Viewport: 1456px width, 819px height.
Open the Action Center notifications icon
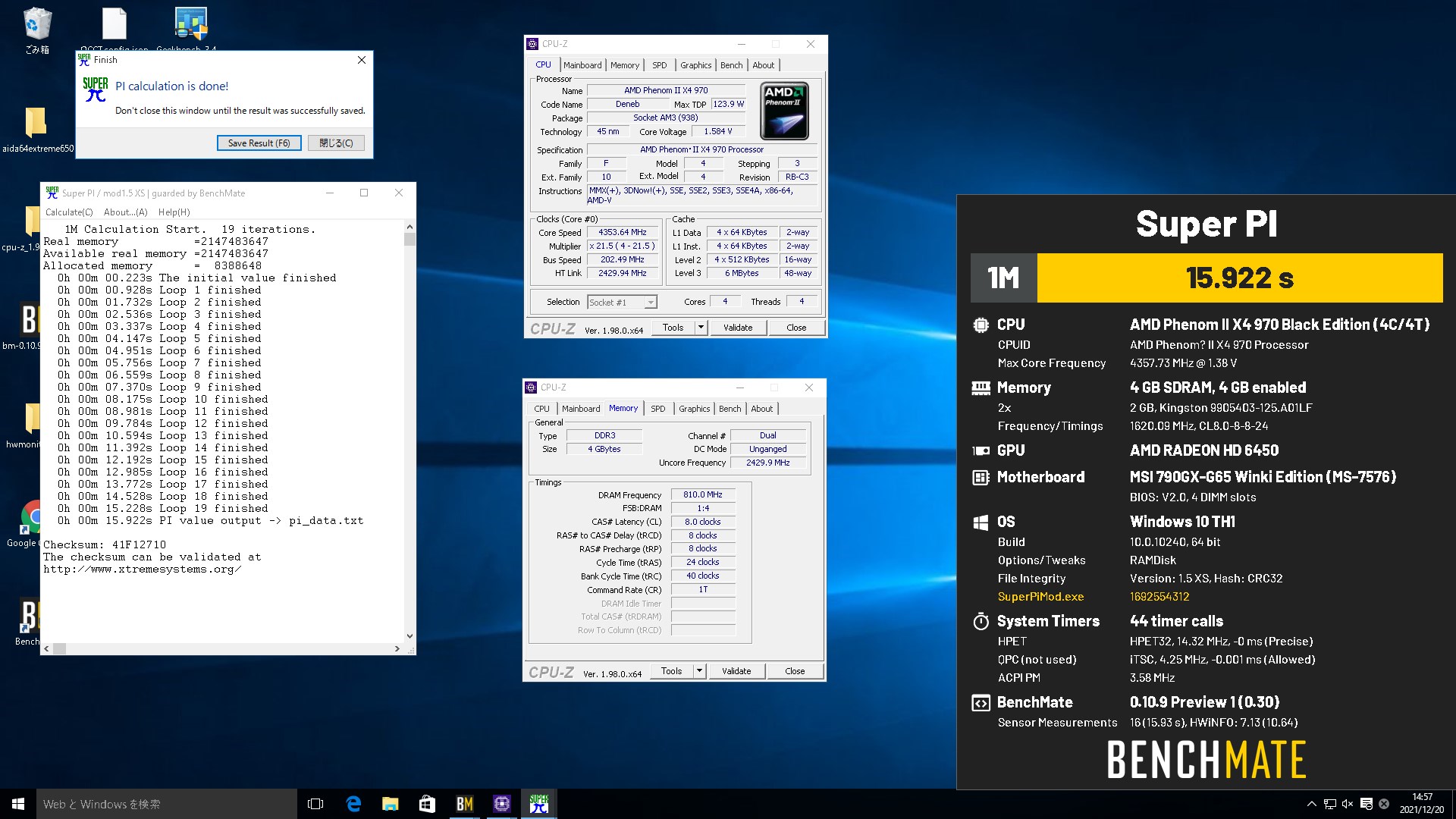coord(1366,804)
